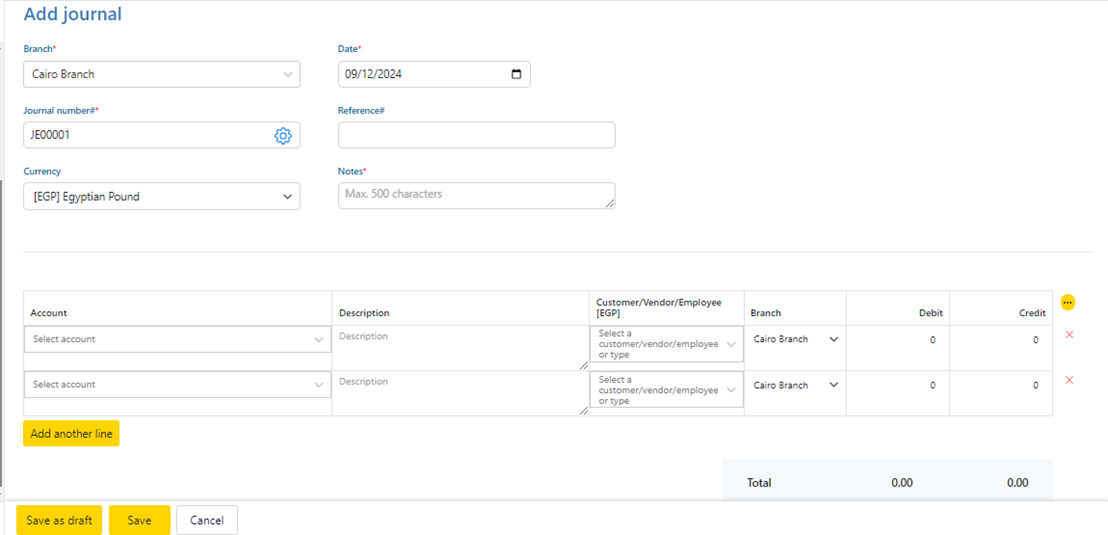Viewport: 1108px width, 535px height.
Task: Expand the Currency dropdown for Egyptian Pound
Action: [161, 197]
